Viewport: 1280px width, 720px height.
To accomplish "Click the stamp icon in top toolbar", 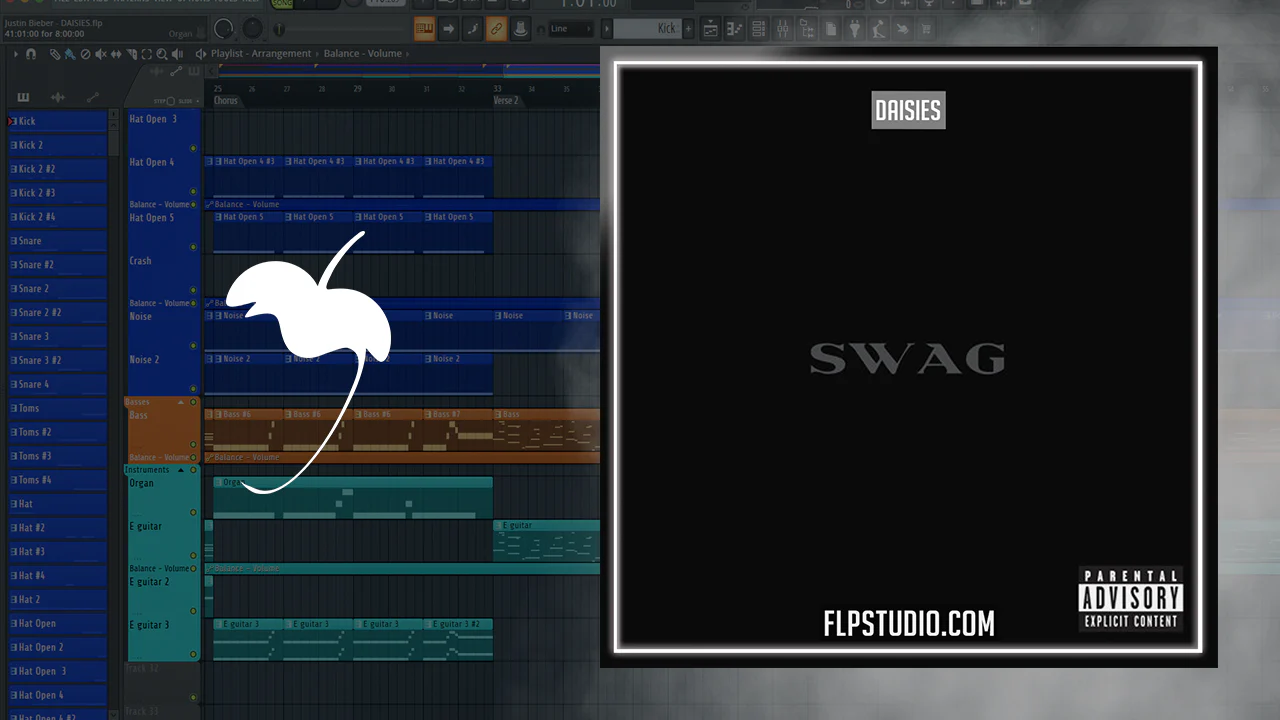I will 521,29.
